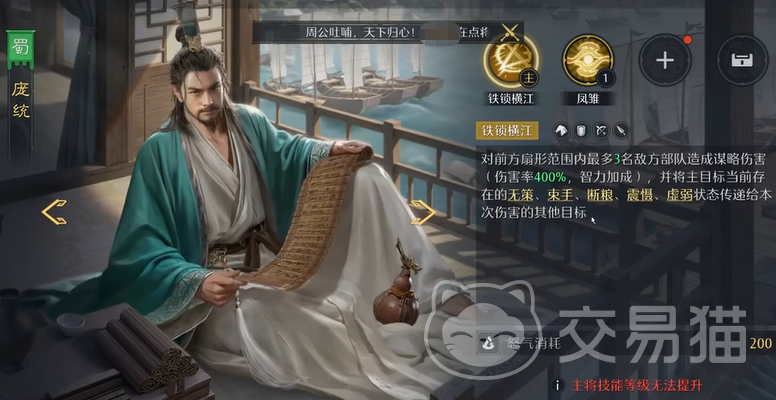Tap the 怒气消耗 rage cost row
Viewport: 776px width, 400px height.
(625, 343)
